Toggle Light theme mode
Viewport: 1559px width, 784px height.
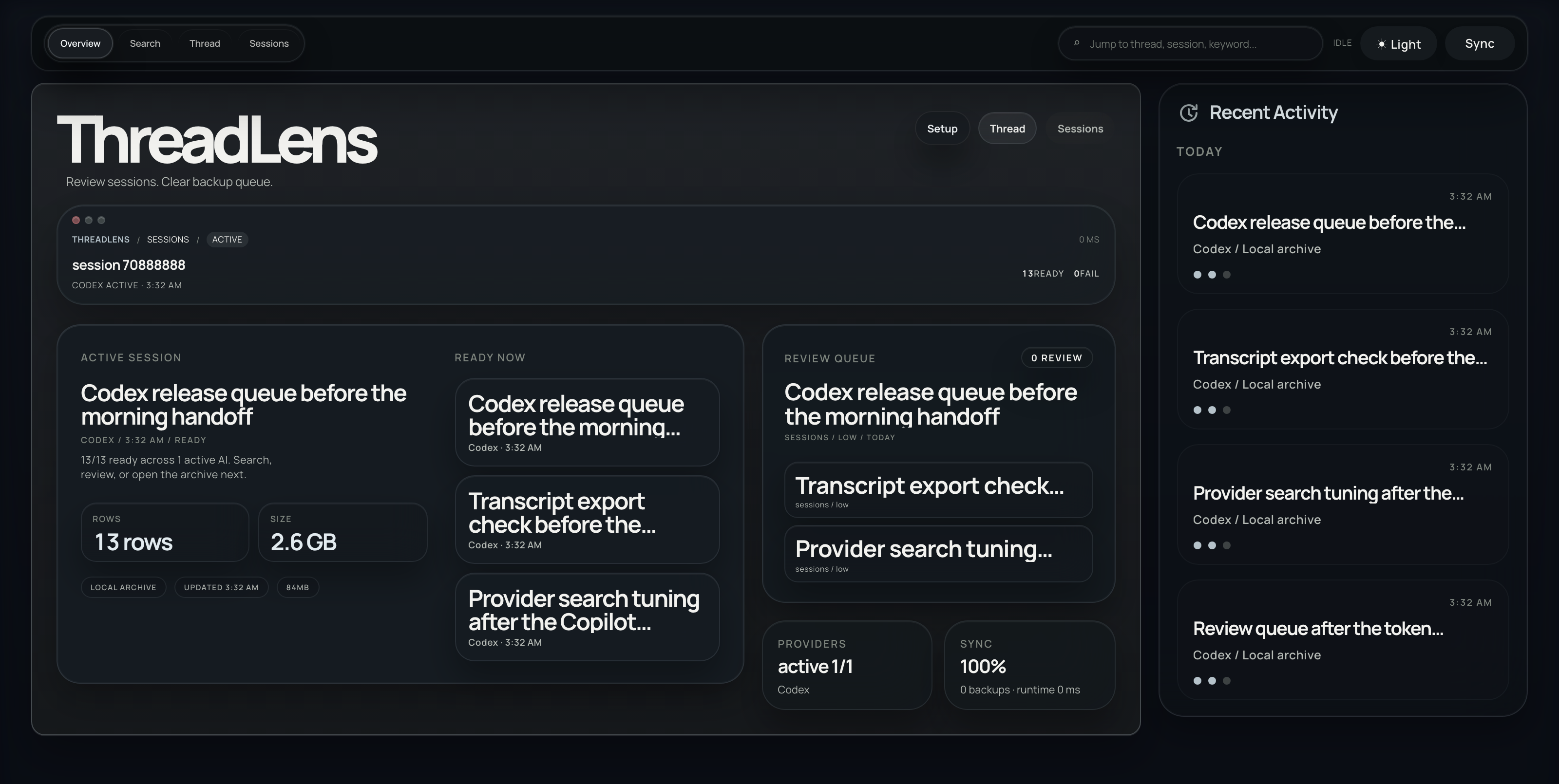coord(1398,43)
